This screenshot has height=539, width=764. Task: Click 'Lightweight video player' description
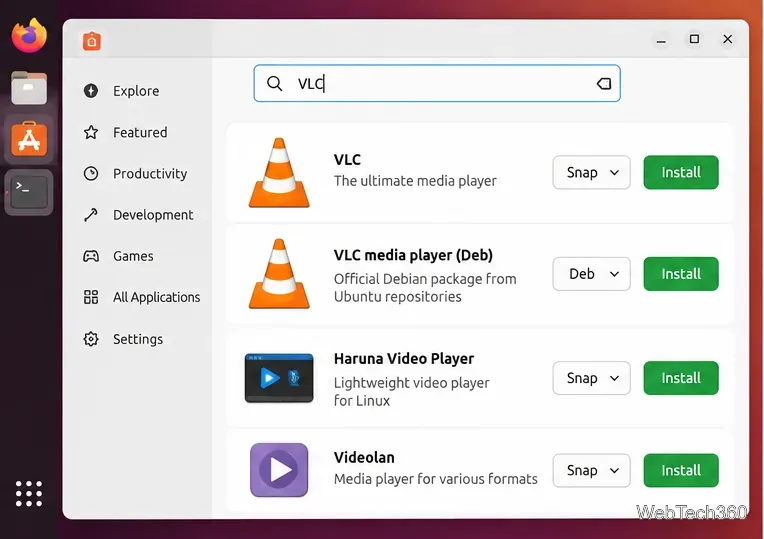(411, 391)
